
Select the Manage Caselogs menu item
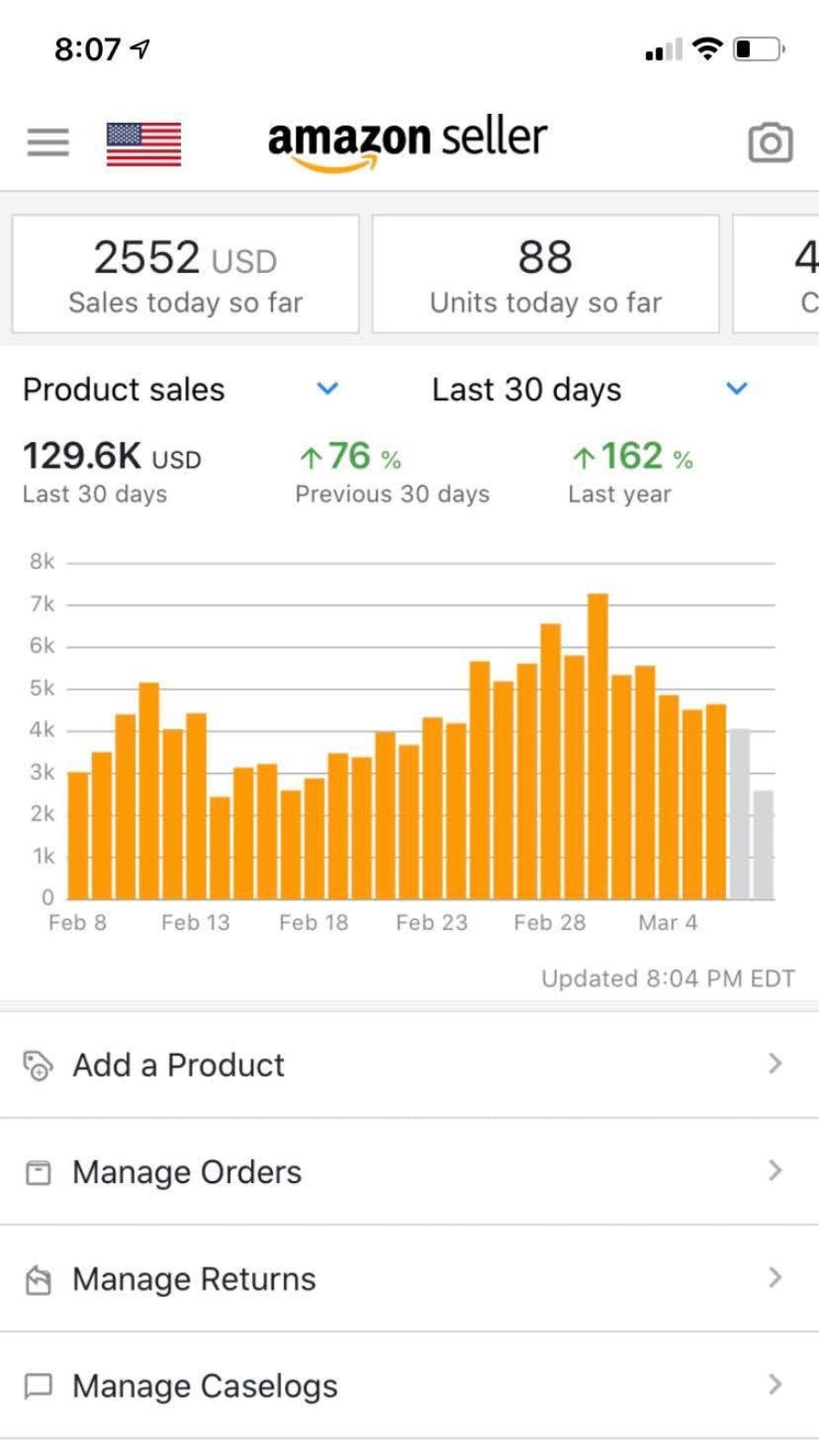206,1386
